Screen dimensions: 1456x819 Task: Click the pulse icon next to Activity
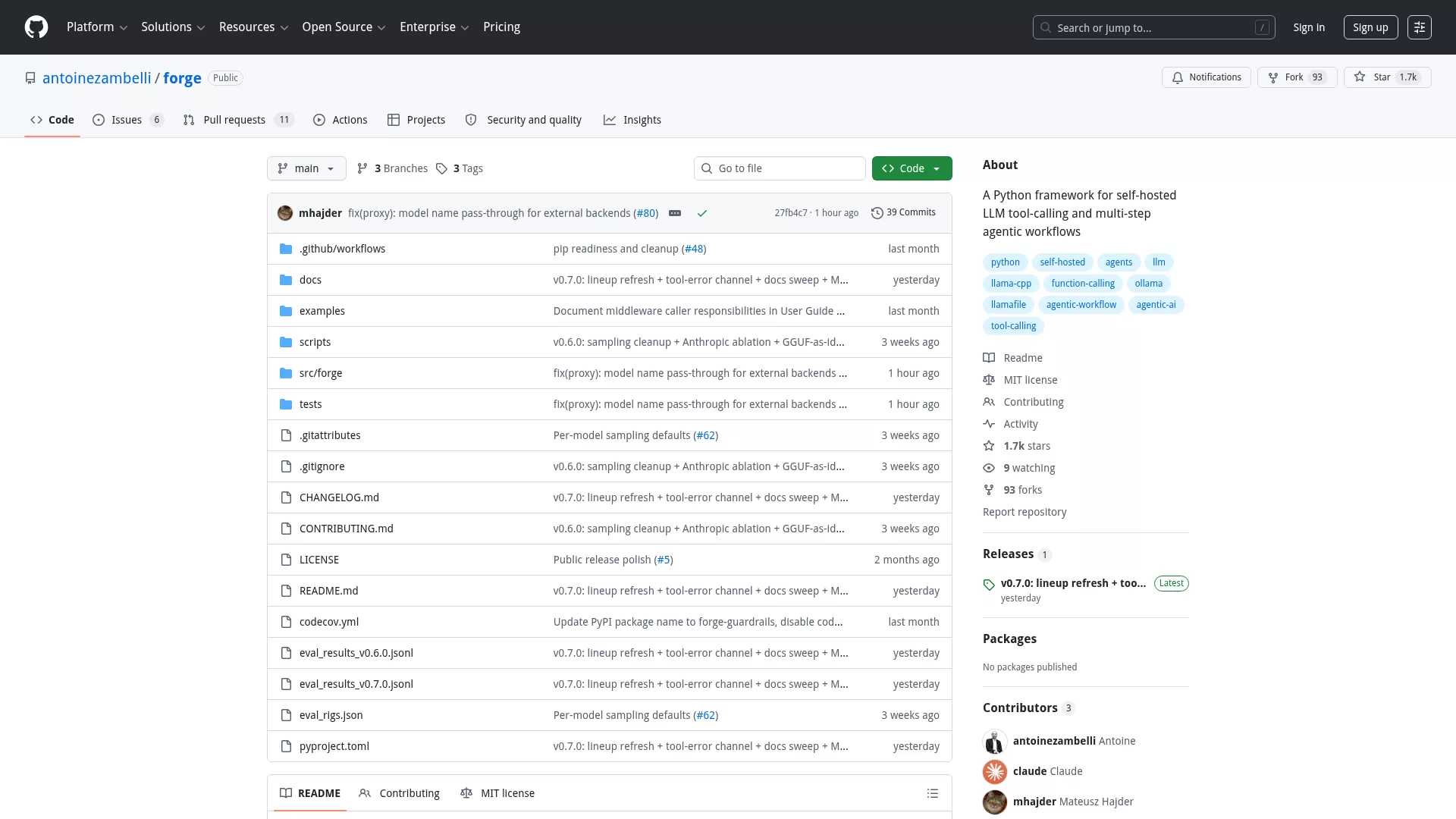[x=989, y=424]
